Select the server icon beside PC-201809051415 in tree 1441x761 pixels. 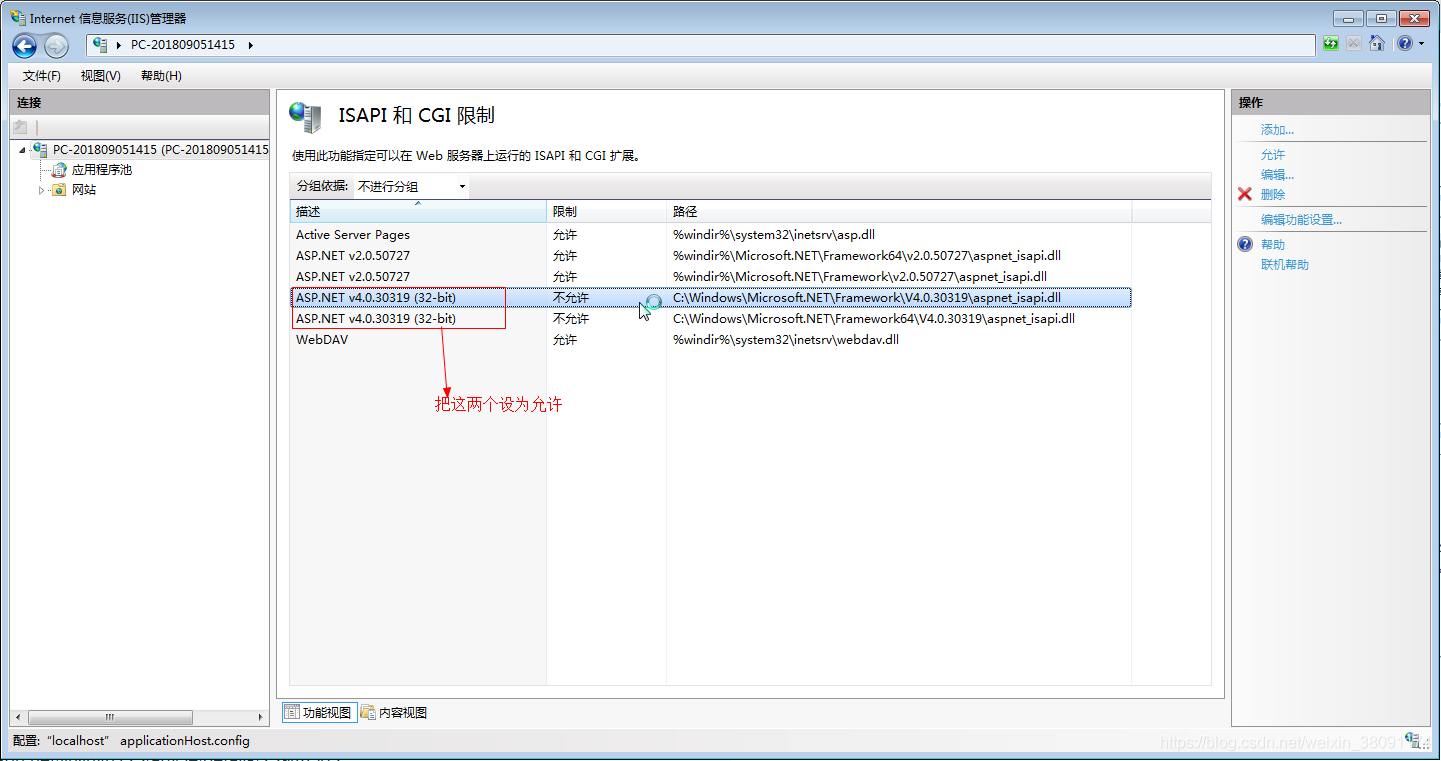pos(40,150)
